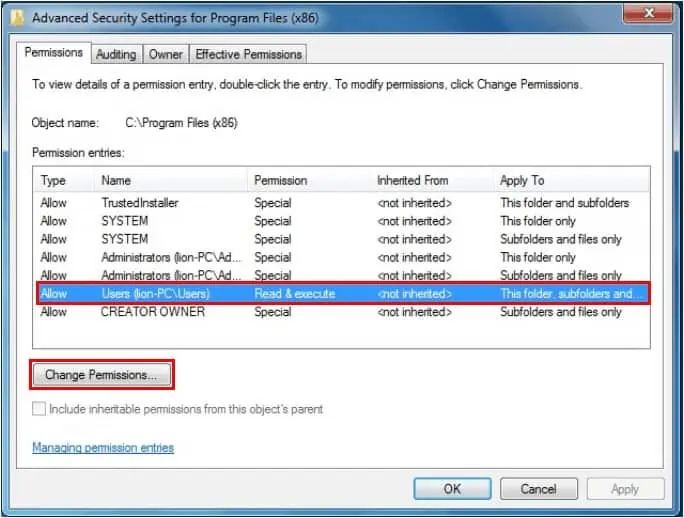Click the Change Permissions button
The height and width of the screenshot is (518, 684).
coord(101,375)
